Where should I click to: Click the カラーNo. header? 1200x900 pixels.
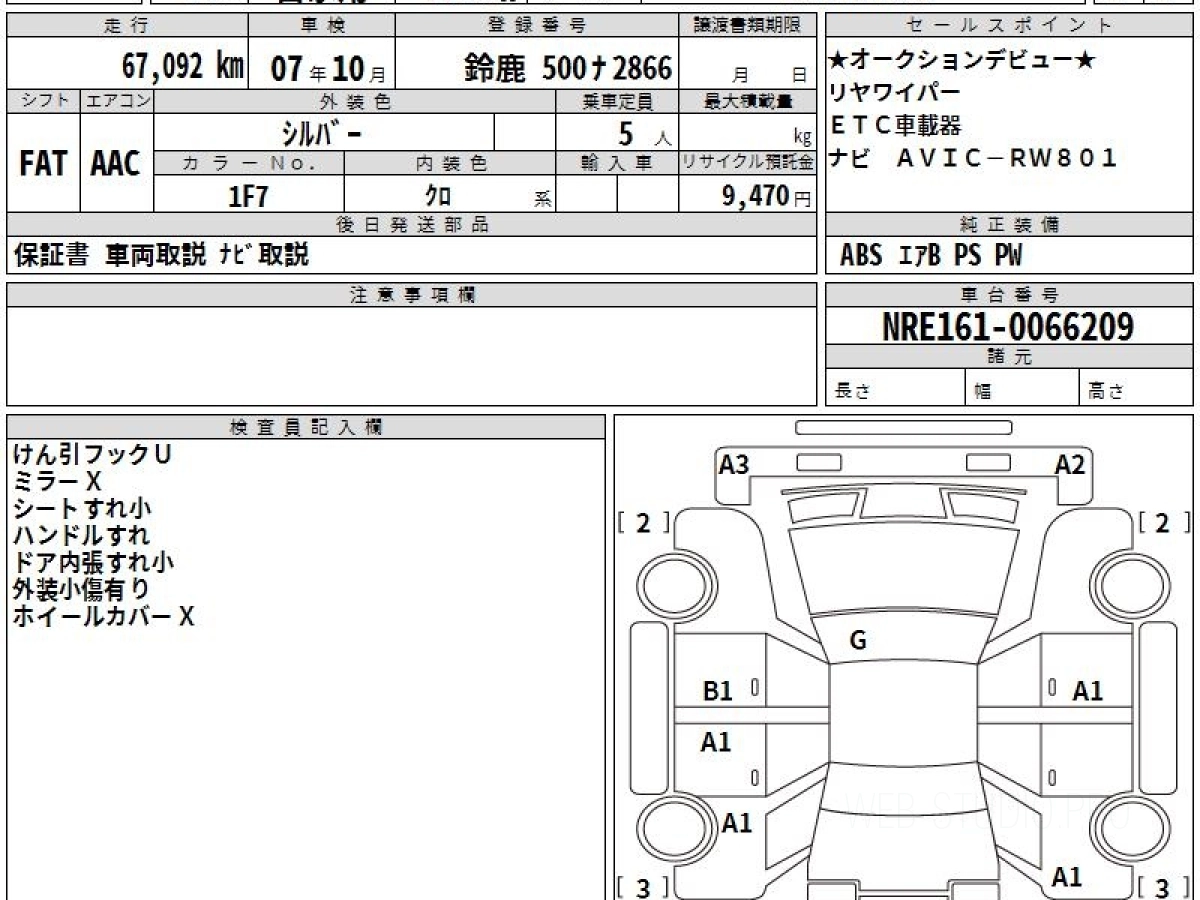tap(249, 163)
